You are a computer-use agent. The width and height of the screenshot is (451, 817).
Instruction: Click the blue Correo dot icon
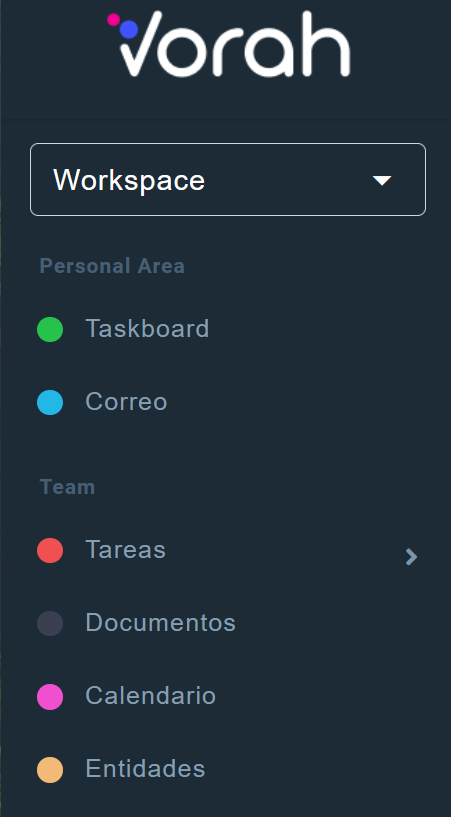[50, 402]
